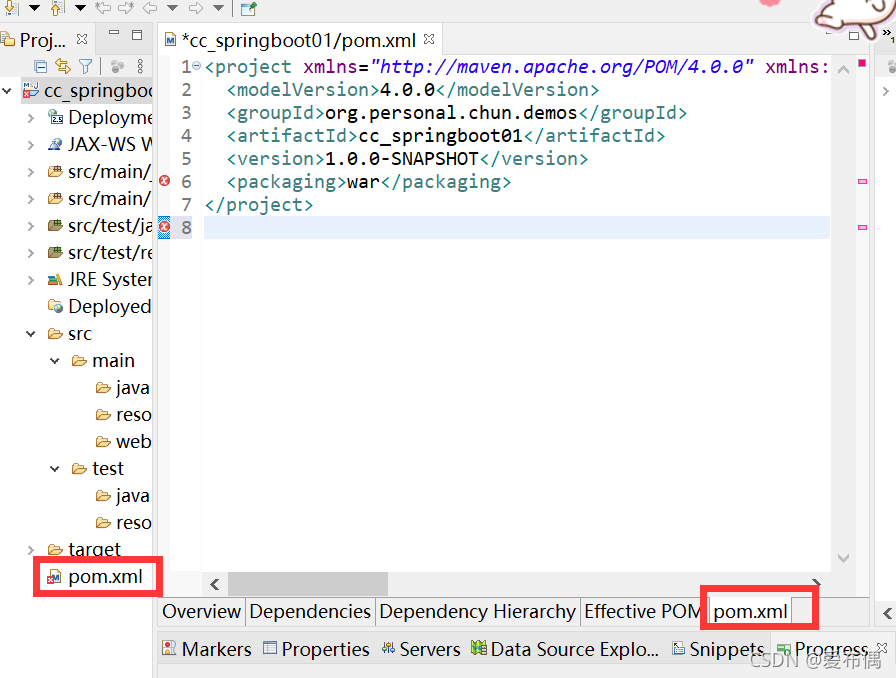Click the Back navigation arrow

pyautogui.click(x=150, y=9)
